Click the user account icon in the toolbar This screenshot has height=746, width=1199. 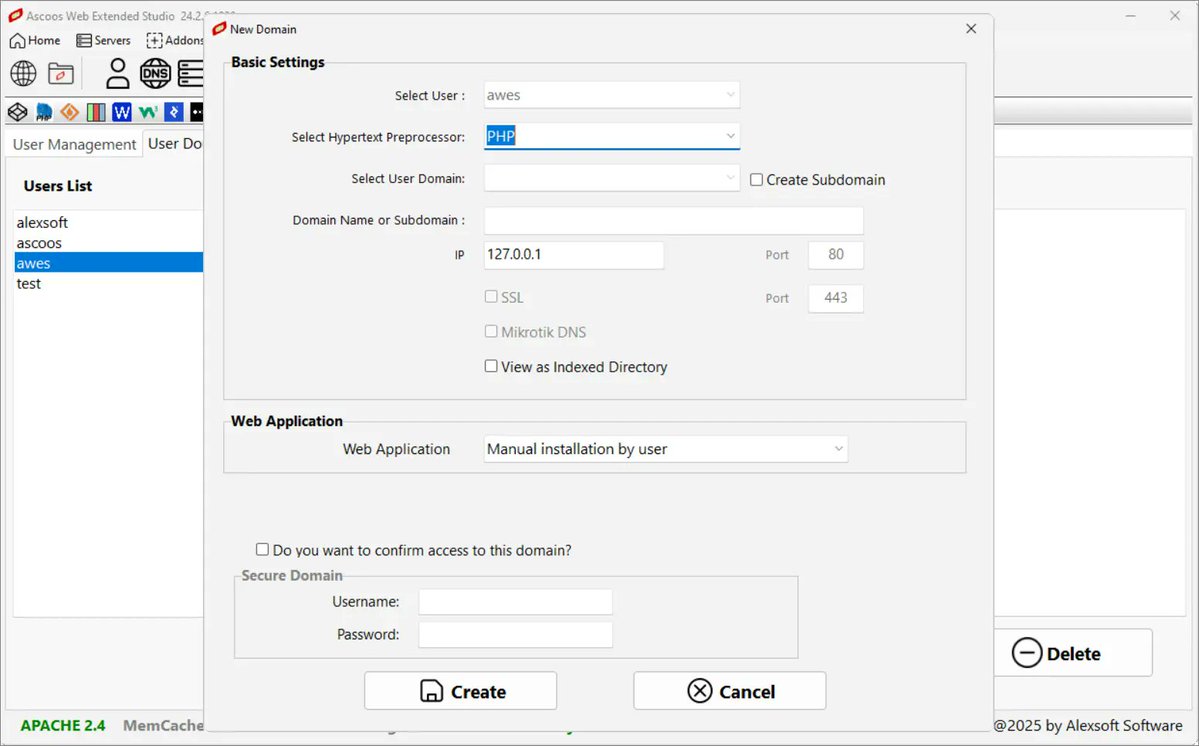coord(117,73)
